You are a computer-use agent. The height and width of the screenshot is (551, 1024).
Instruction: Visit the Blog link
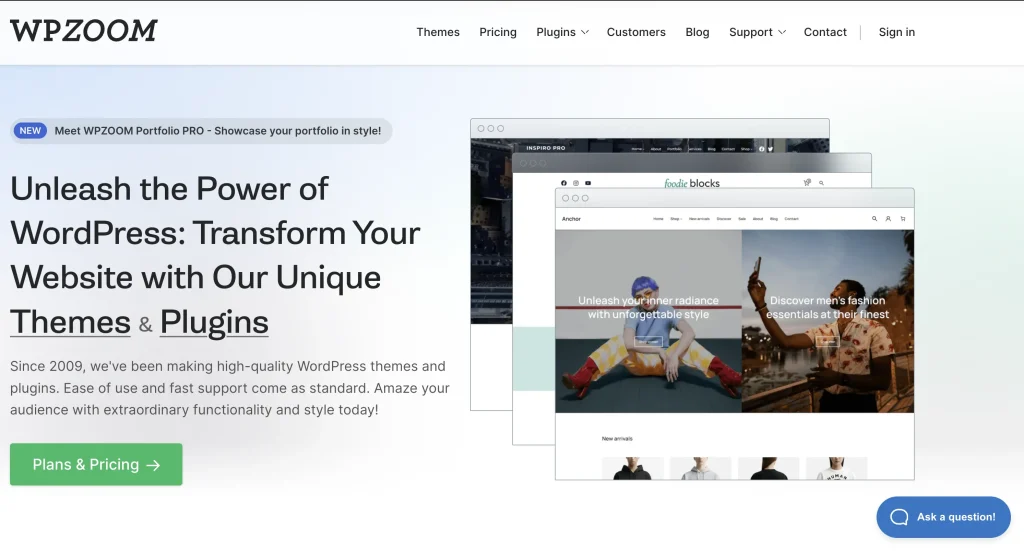[x=697, y=32]
